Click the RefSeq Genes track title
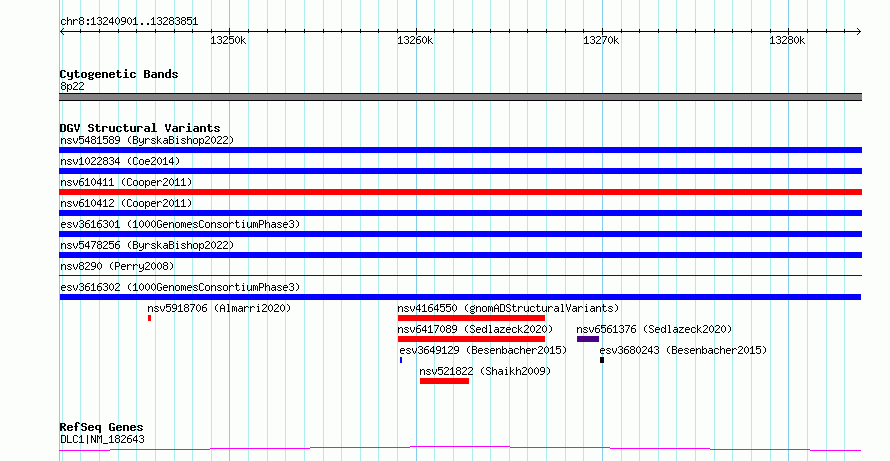The height and width of the screenshot is (461, 890). pos(101,427)
